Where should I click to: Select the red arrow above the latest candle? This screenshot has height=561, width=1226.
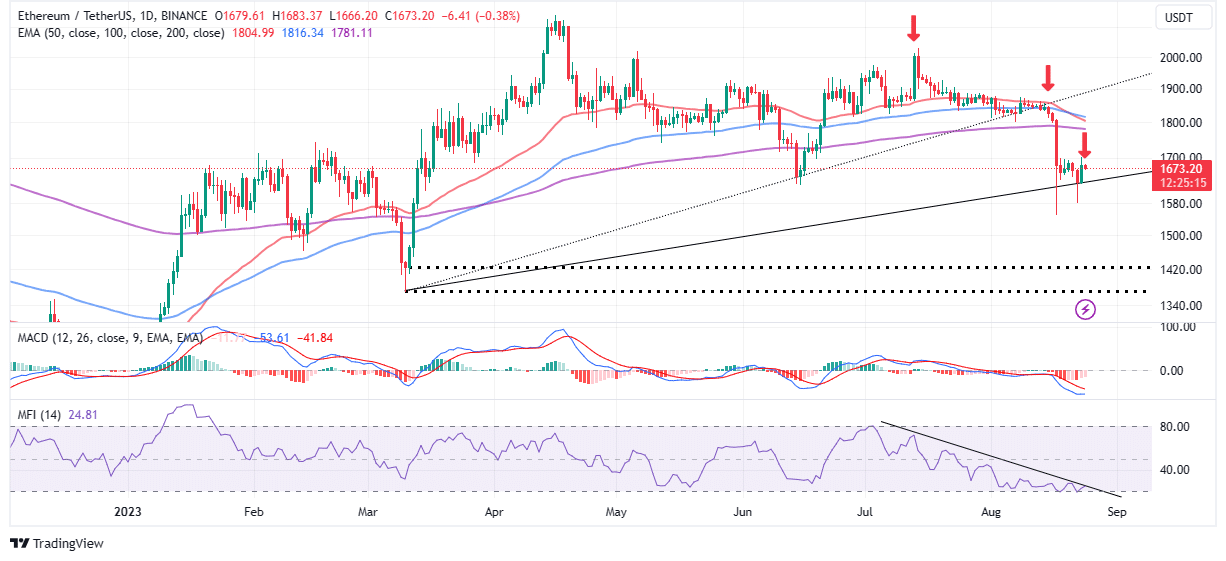[x=1084, y=146]
